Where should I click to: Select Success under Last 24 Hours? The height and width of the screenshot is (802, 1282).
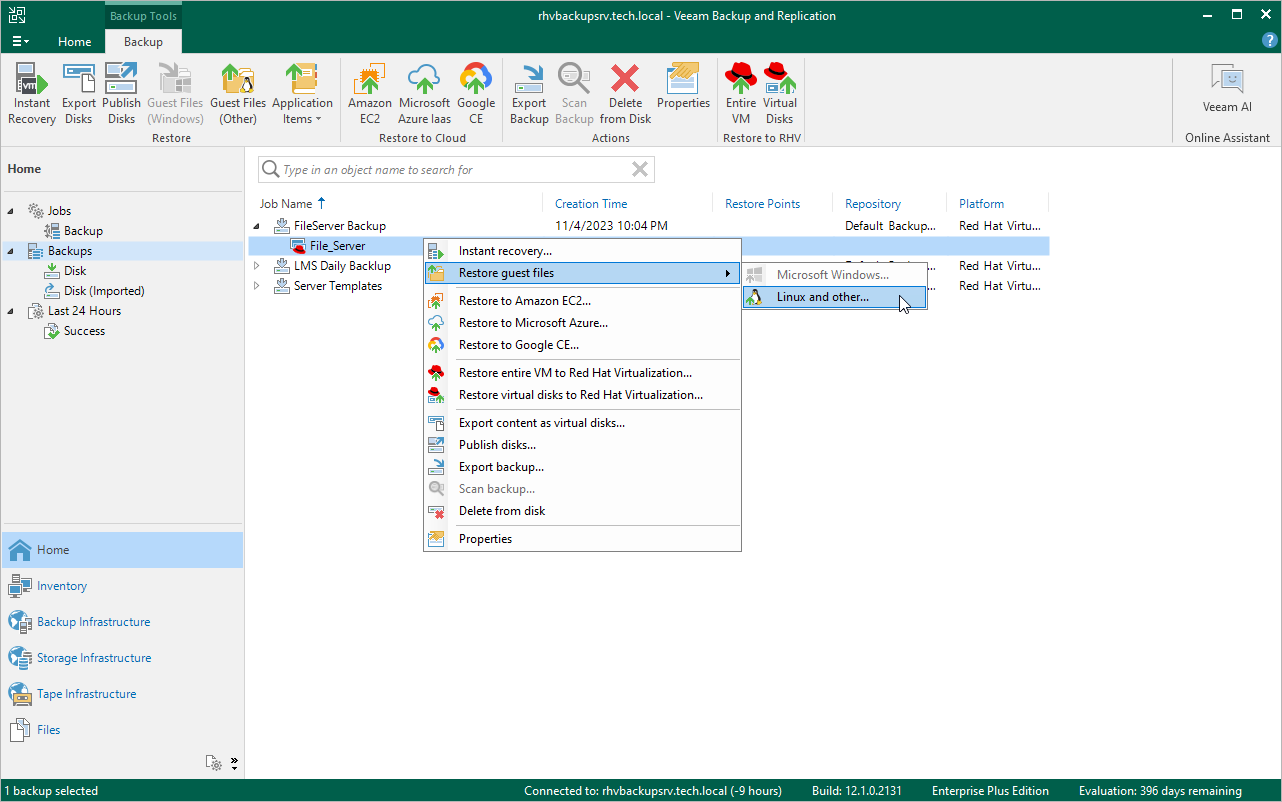(x=75, y=331)
